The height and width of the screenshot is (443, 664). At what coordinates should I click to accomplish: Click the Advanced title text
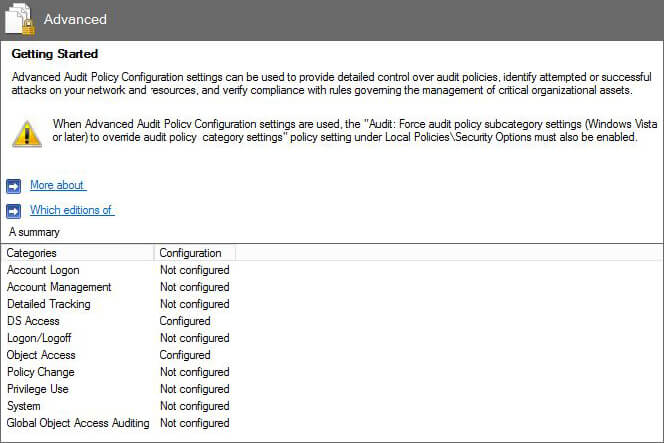click(x=75, y=19)
